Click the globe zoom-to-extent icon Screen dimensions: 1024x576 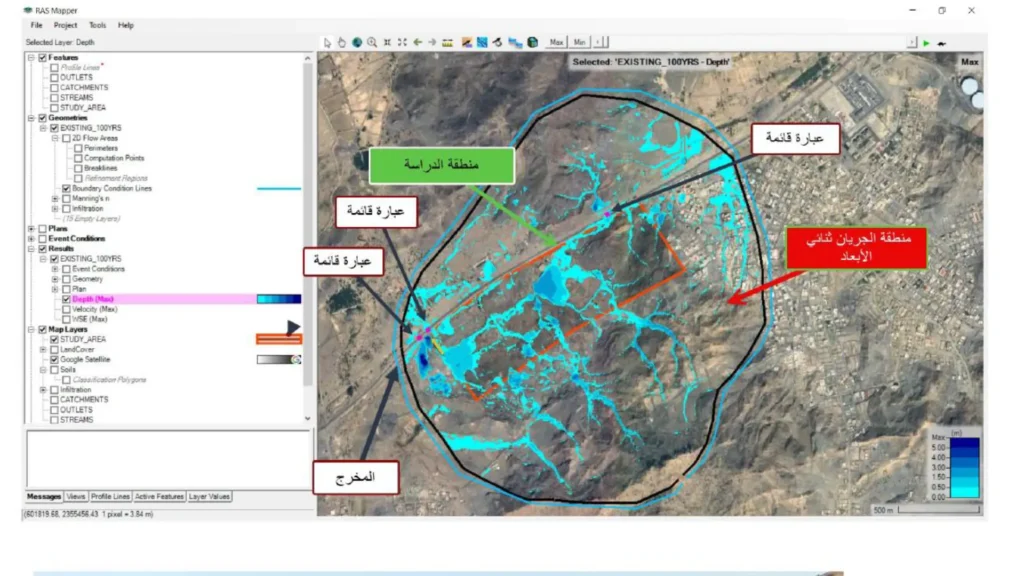tap(357, 42)
